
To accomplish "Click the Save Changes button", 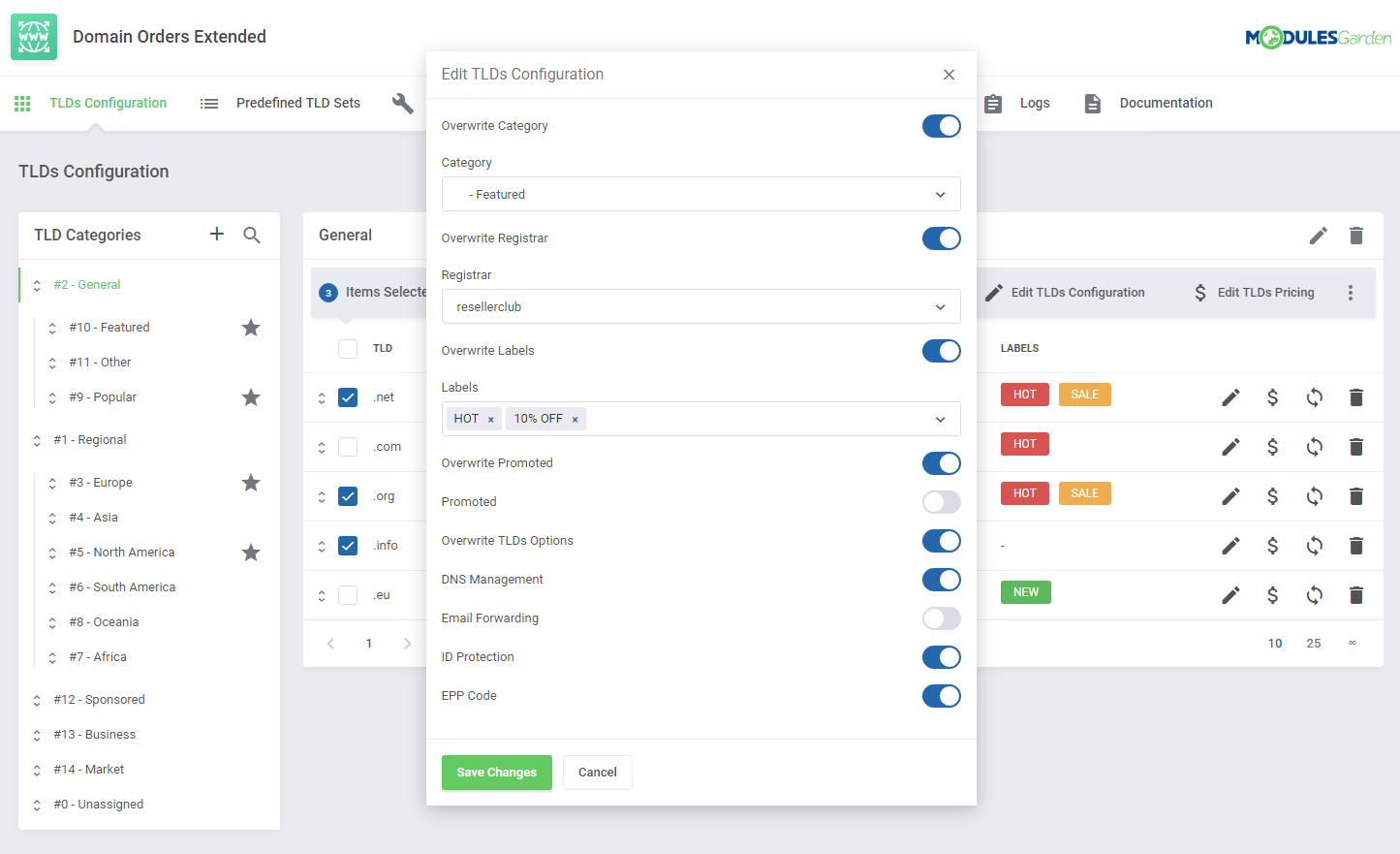I will click(x=496, y=773).
